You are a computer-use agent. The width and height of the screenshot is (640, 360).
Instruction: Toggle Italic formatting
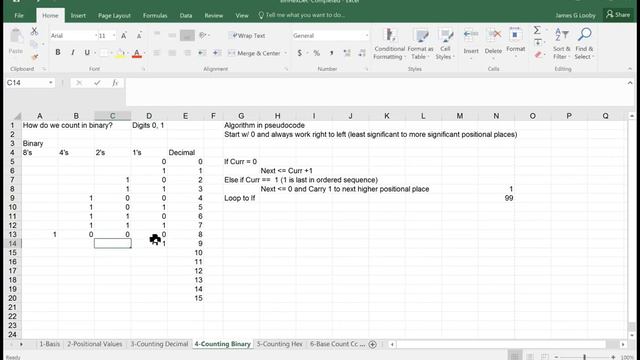click(x=73, y=53)
